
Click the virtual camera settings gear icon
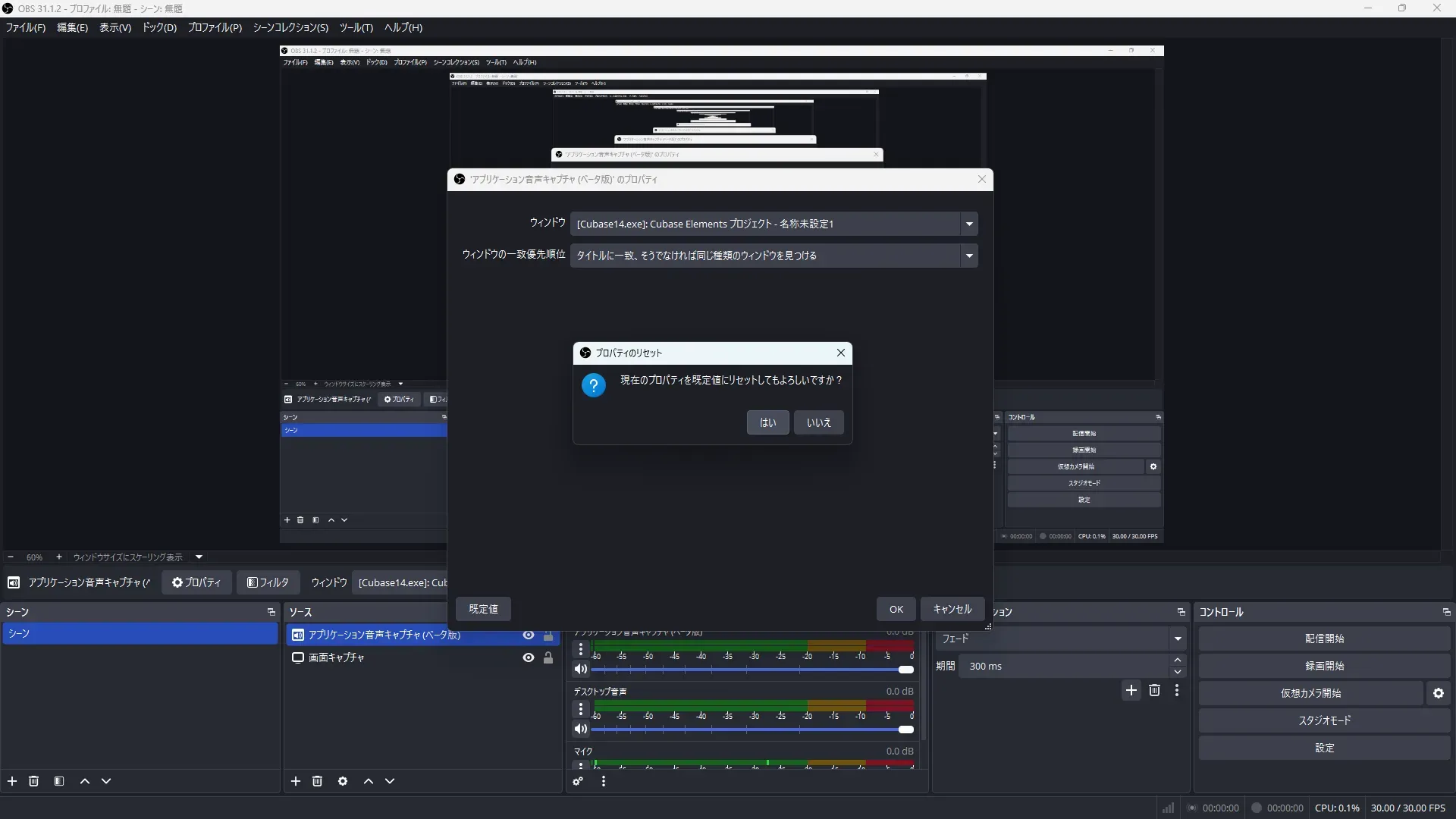pos(1438,693)
